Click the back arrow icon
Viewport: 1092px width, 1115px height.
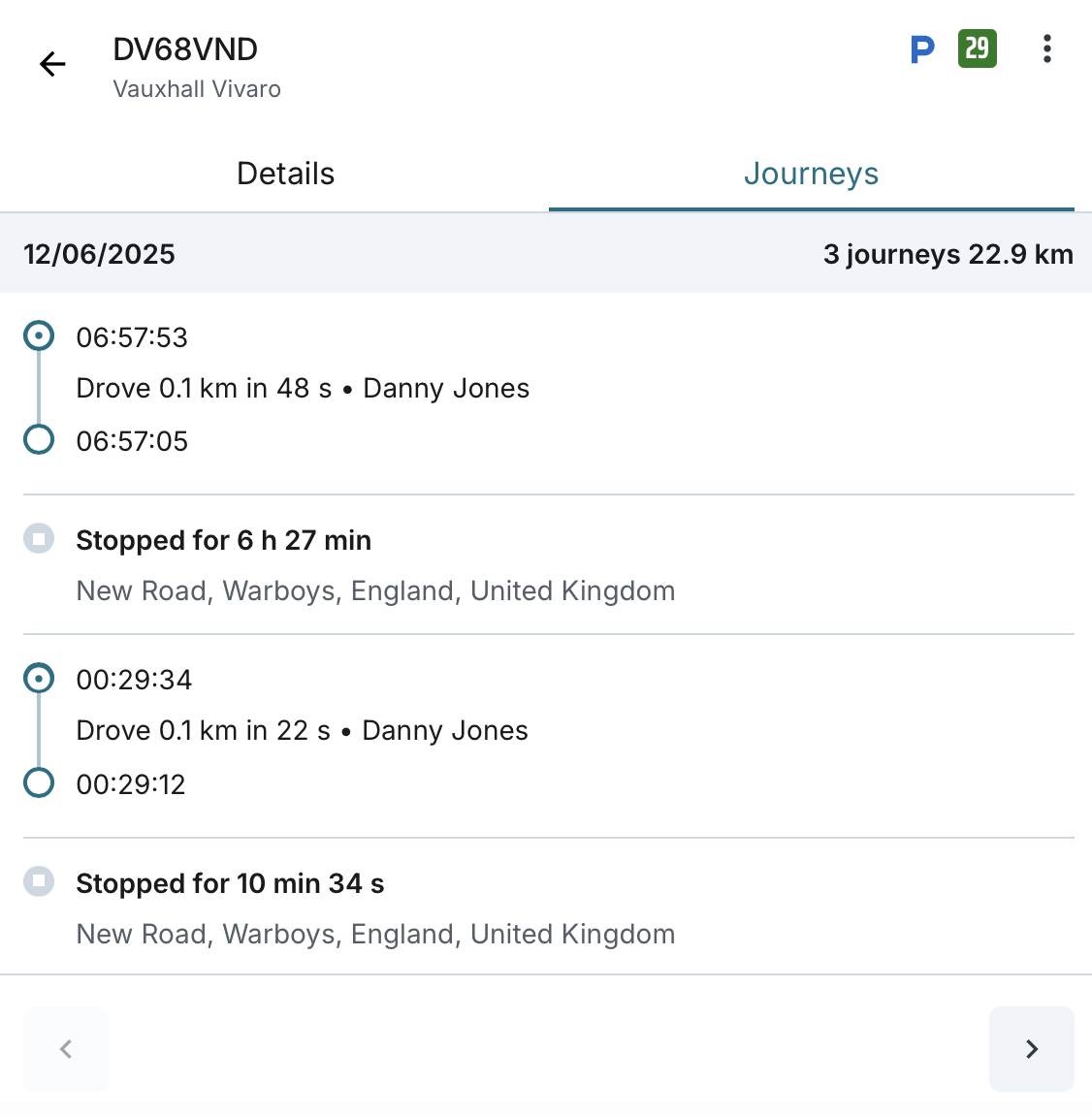click(x=52, y=65)
